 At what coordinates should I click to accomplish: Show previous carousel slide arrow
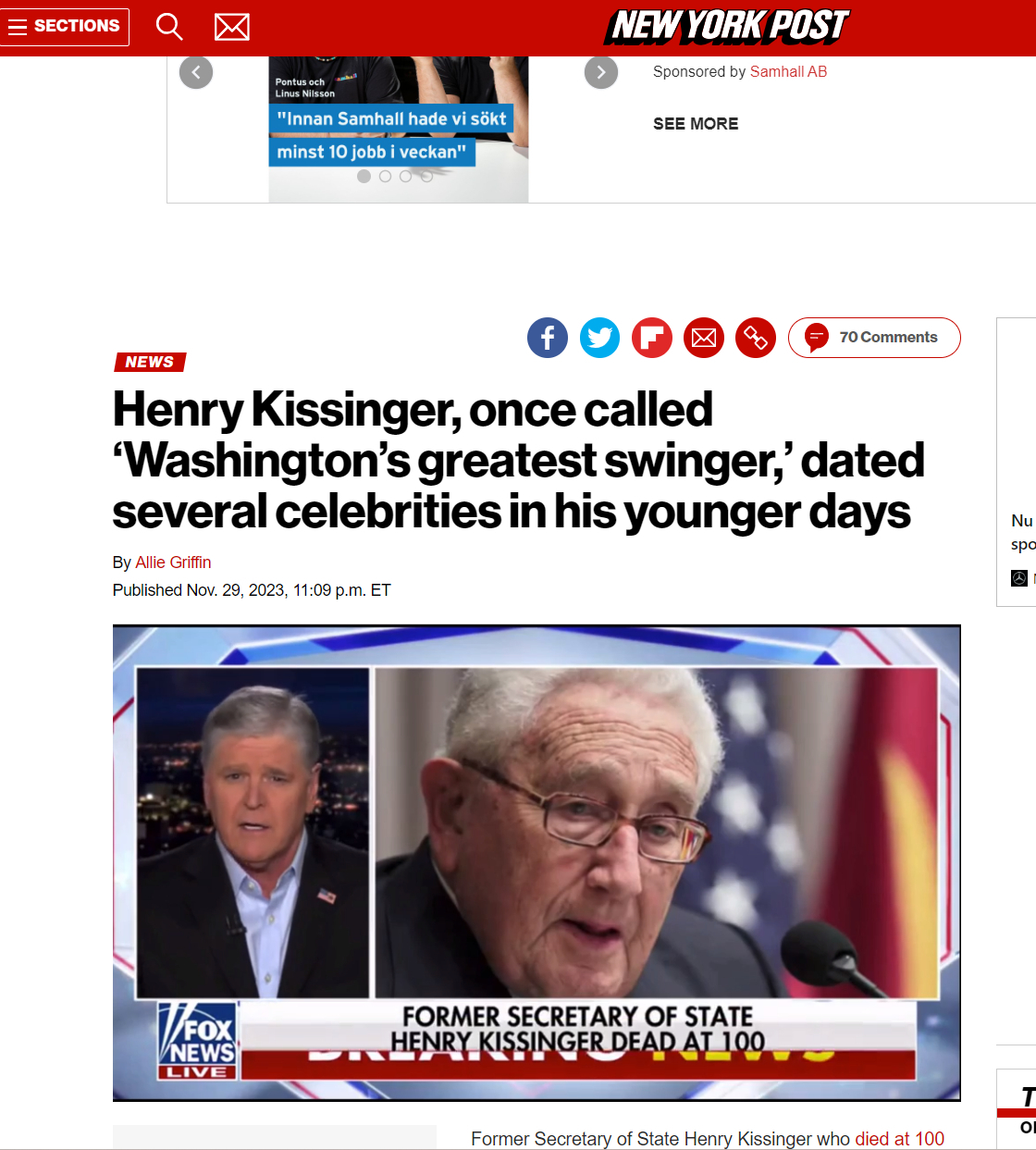point(196,72)
